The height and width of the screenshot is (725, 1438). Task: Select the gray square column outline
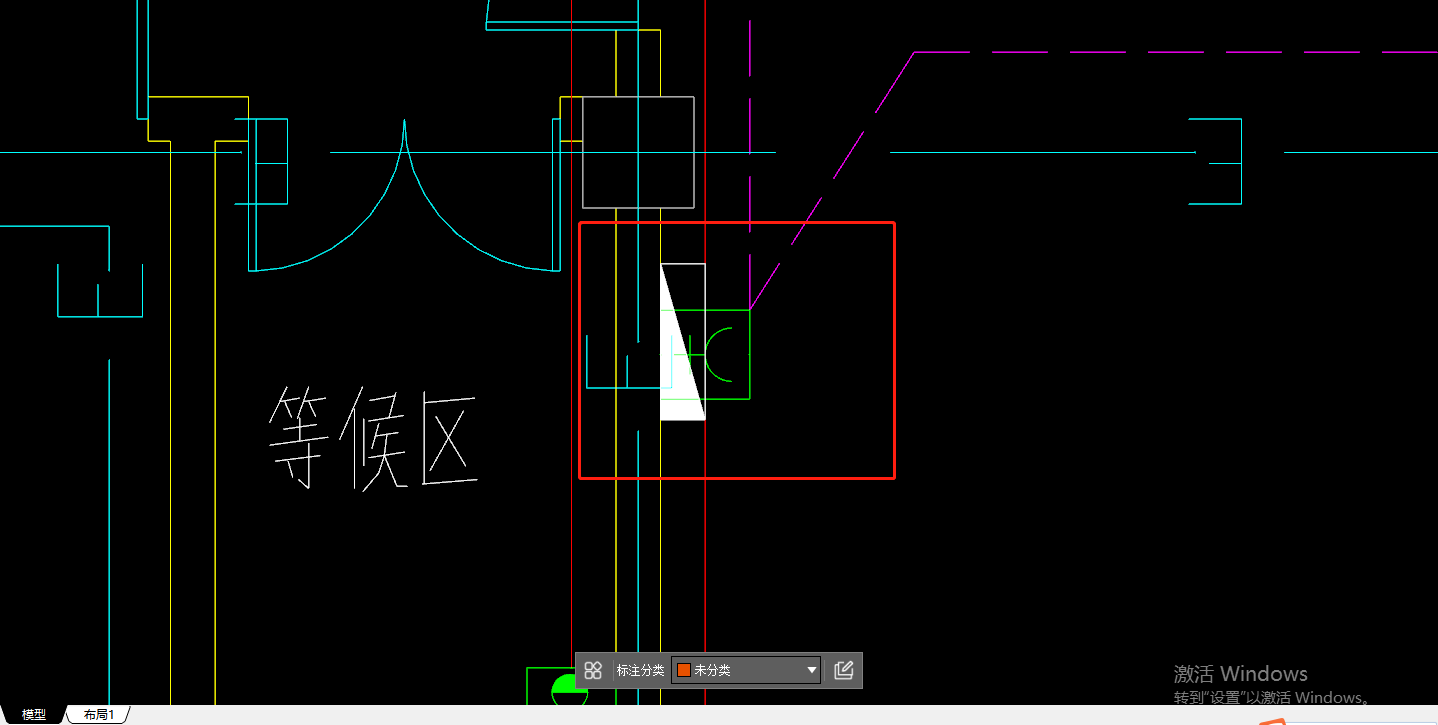(638, 152)
